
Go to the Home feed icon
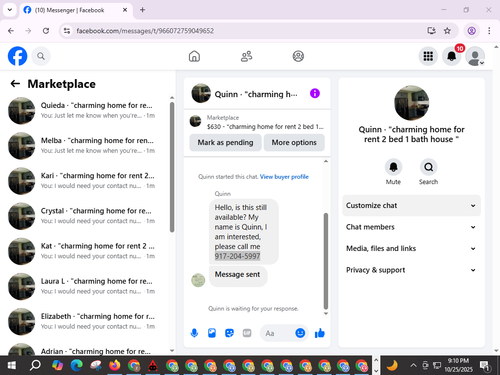[x=194, y=56]
